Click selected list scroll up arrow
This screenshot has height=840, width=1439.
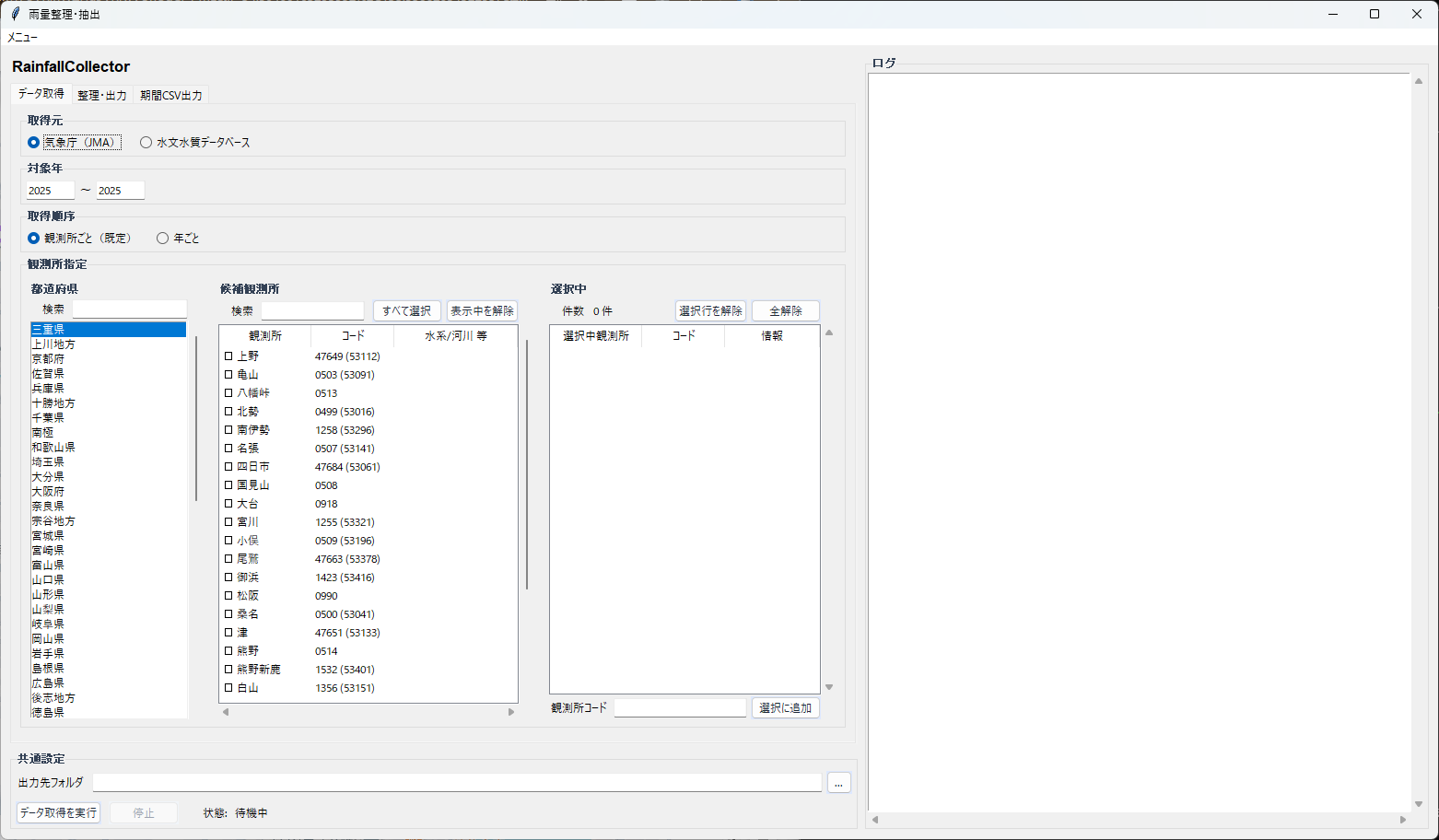[829, 333]
